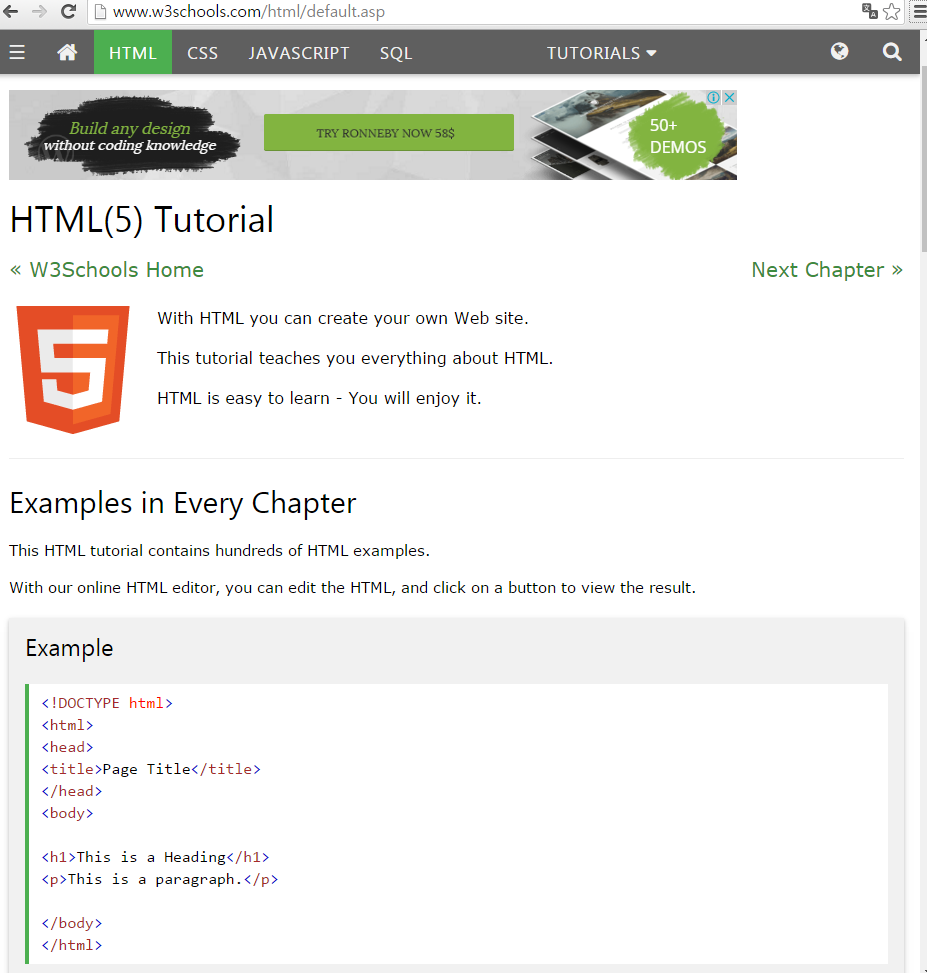Click the opening <body> code line

coord(67,814)
